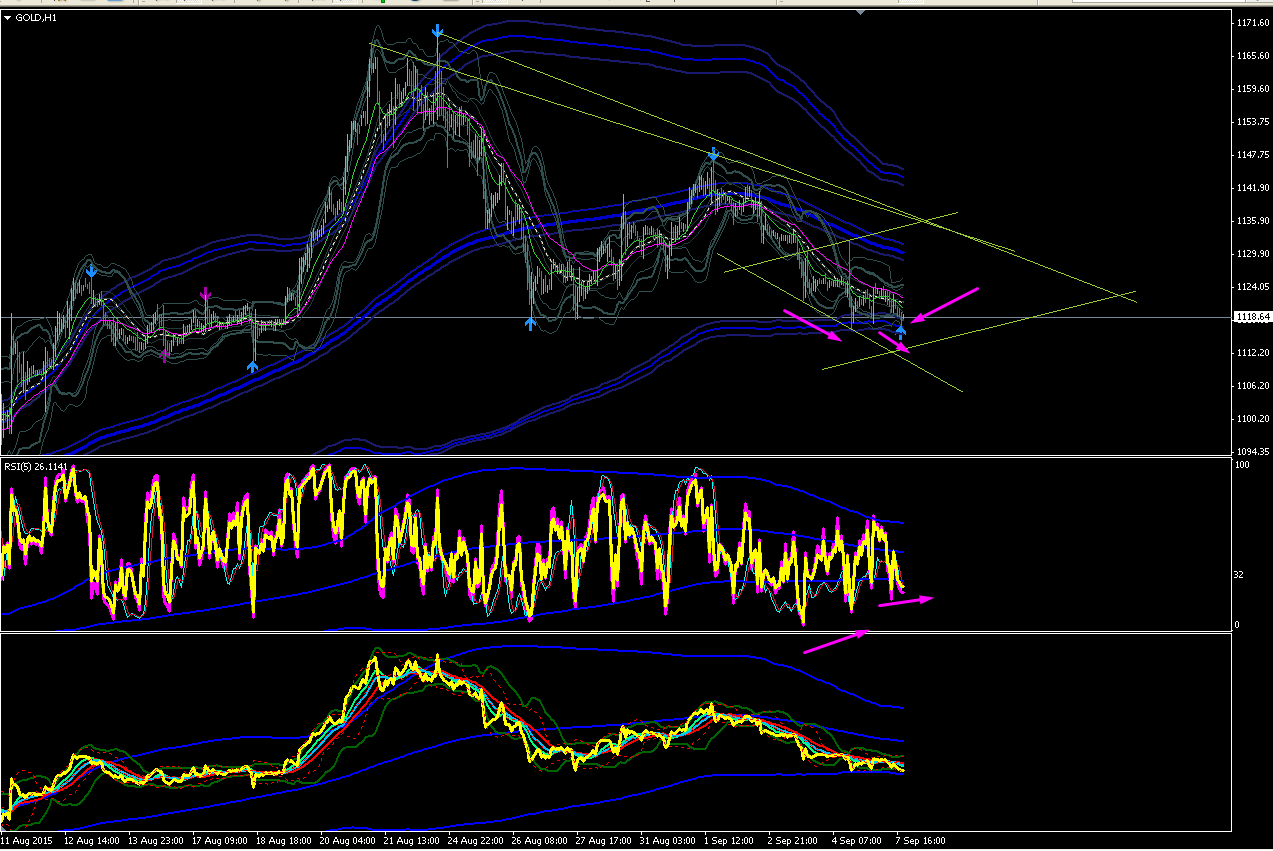The height and width of the screenshot is (851, 1273).
Task: Click the 1135.90 price scale value
Action: (1252, 220)
